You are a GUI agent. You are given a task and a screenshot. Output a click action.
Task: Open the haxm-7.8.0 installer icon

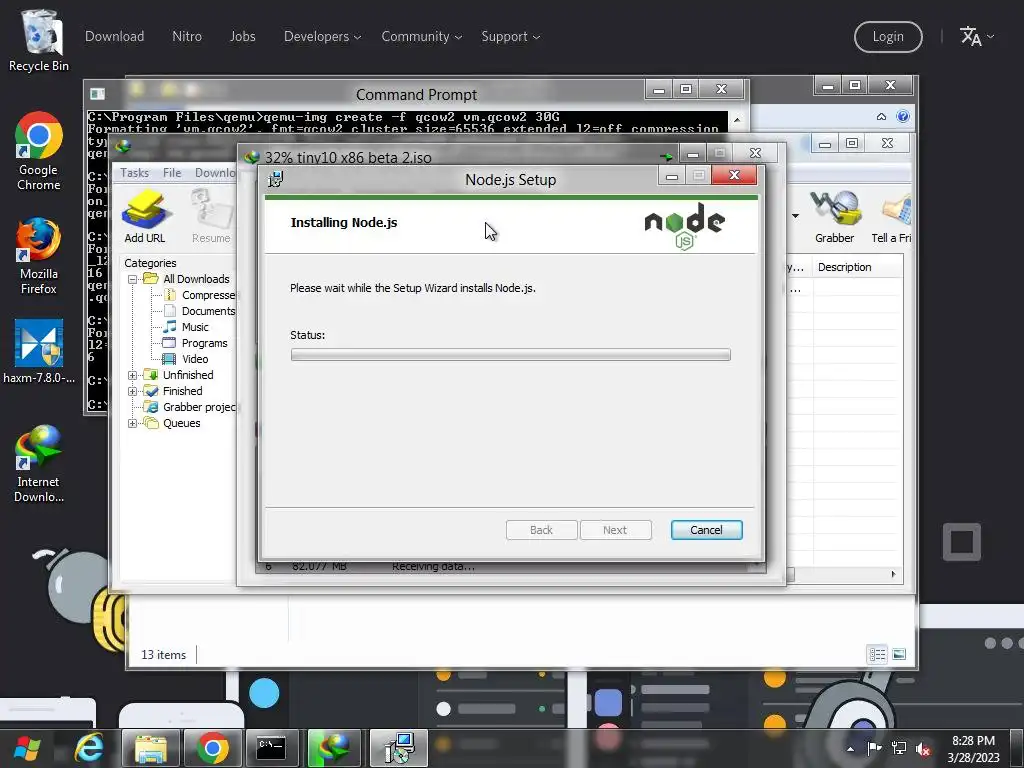point(39,351)
